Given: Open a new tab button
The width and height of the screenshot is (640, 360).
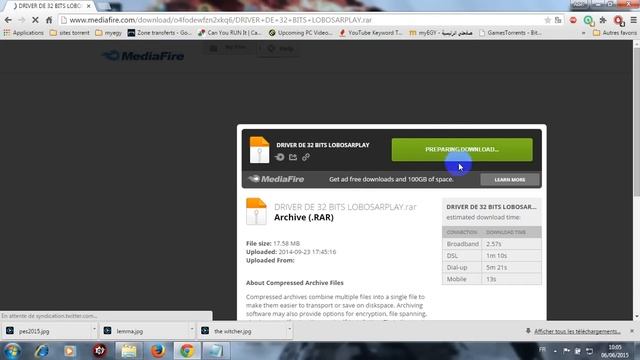Looking at the screenshot, I should [104, 6].
